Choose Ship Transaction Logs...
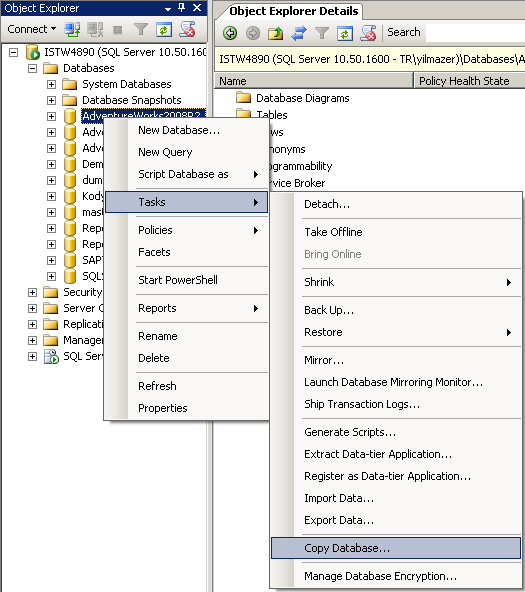The width and height of the screenshot is (525, 592). [396, 404]
